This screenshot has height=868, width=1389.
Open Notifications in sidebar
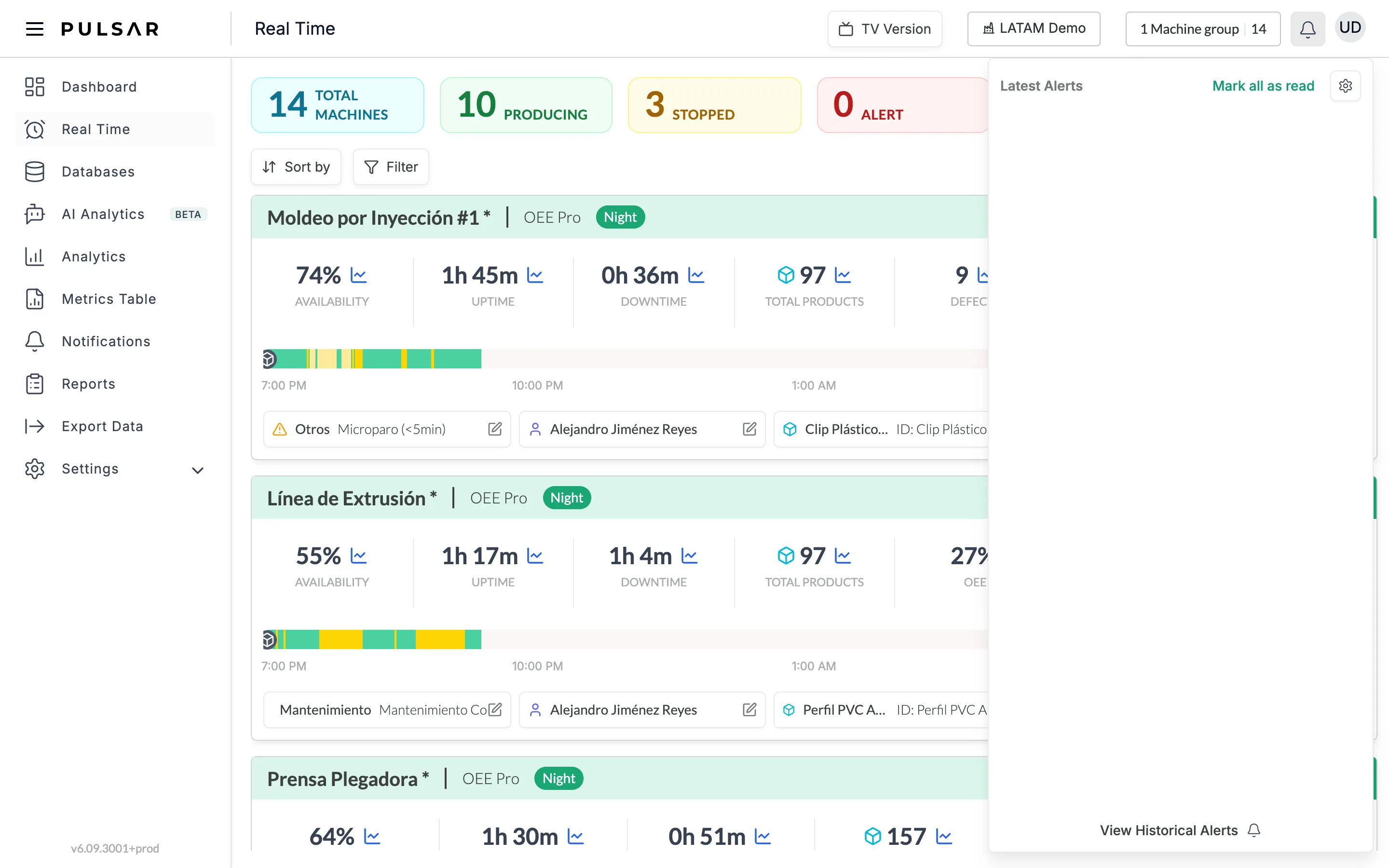tap(115, 341)
